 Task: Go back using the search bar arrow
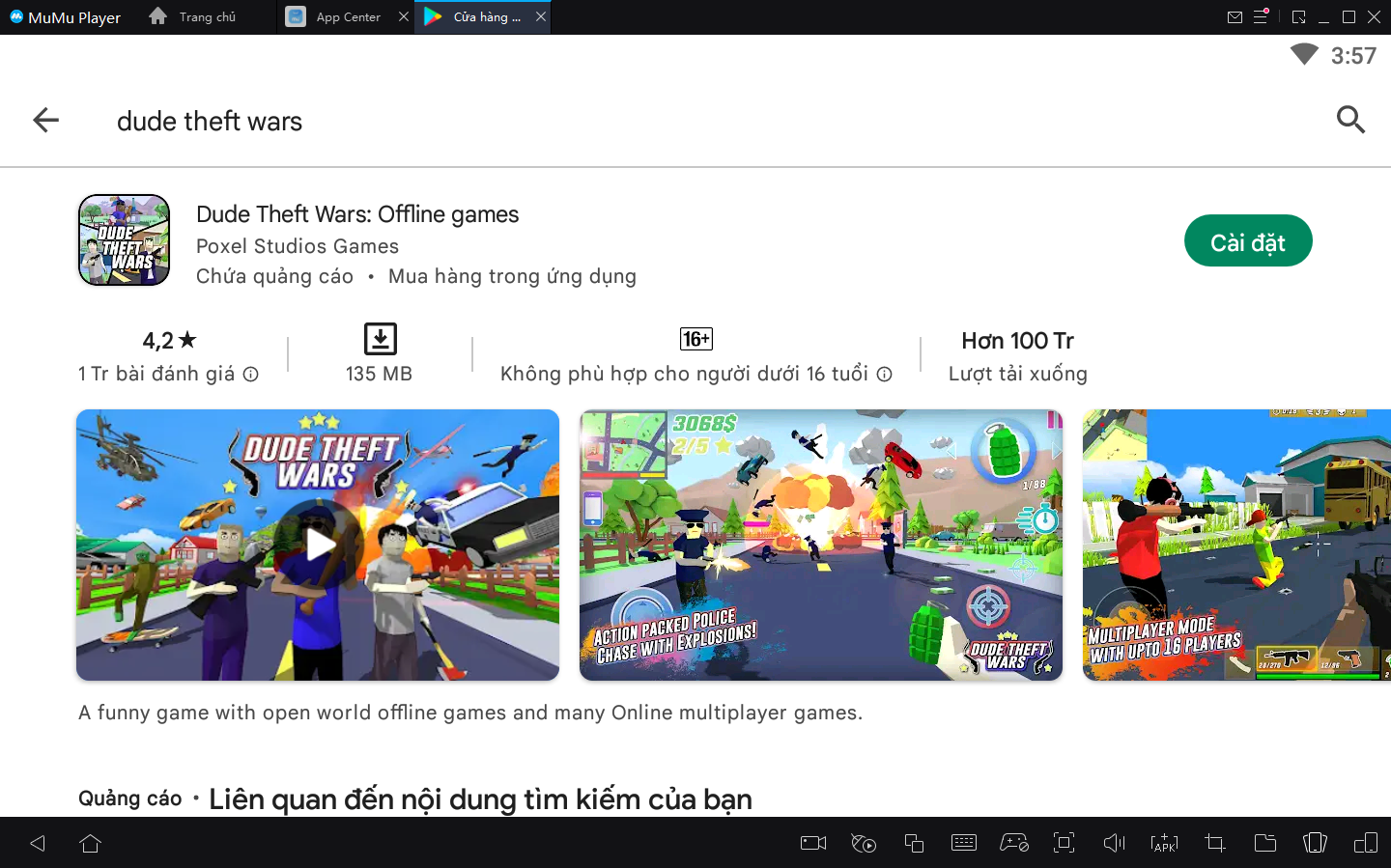45,121
